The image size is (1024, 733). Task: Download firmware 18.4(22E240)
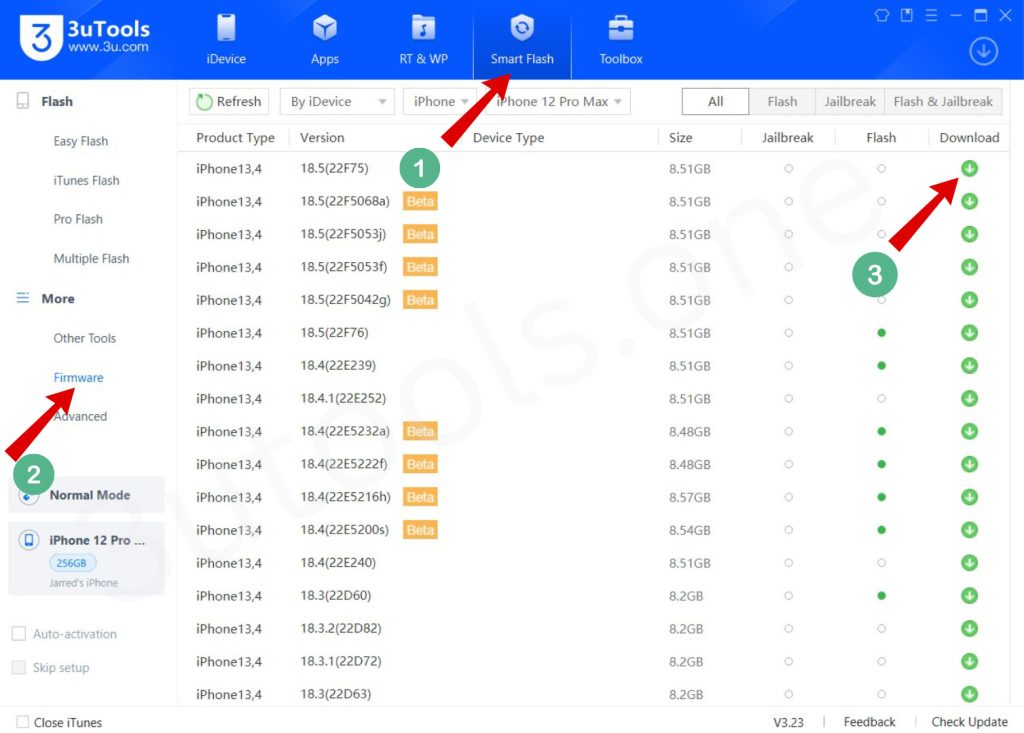tap(969, 562)
